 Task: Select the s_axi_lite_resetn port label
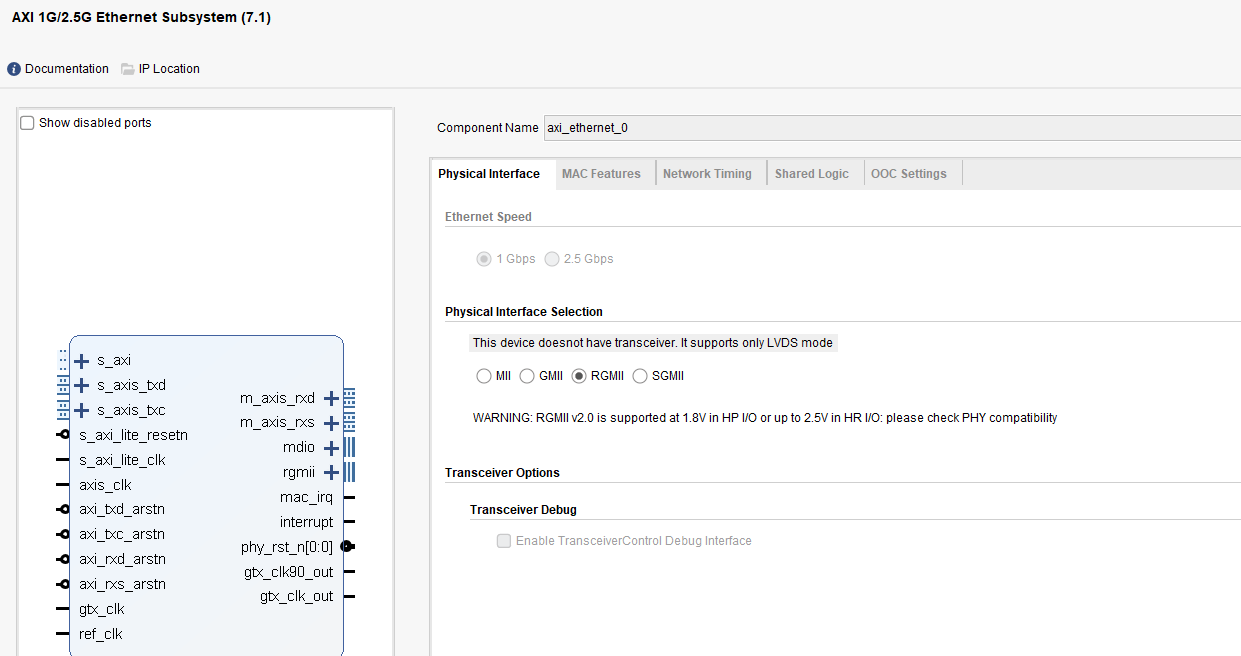coord(134,435)
